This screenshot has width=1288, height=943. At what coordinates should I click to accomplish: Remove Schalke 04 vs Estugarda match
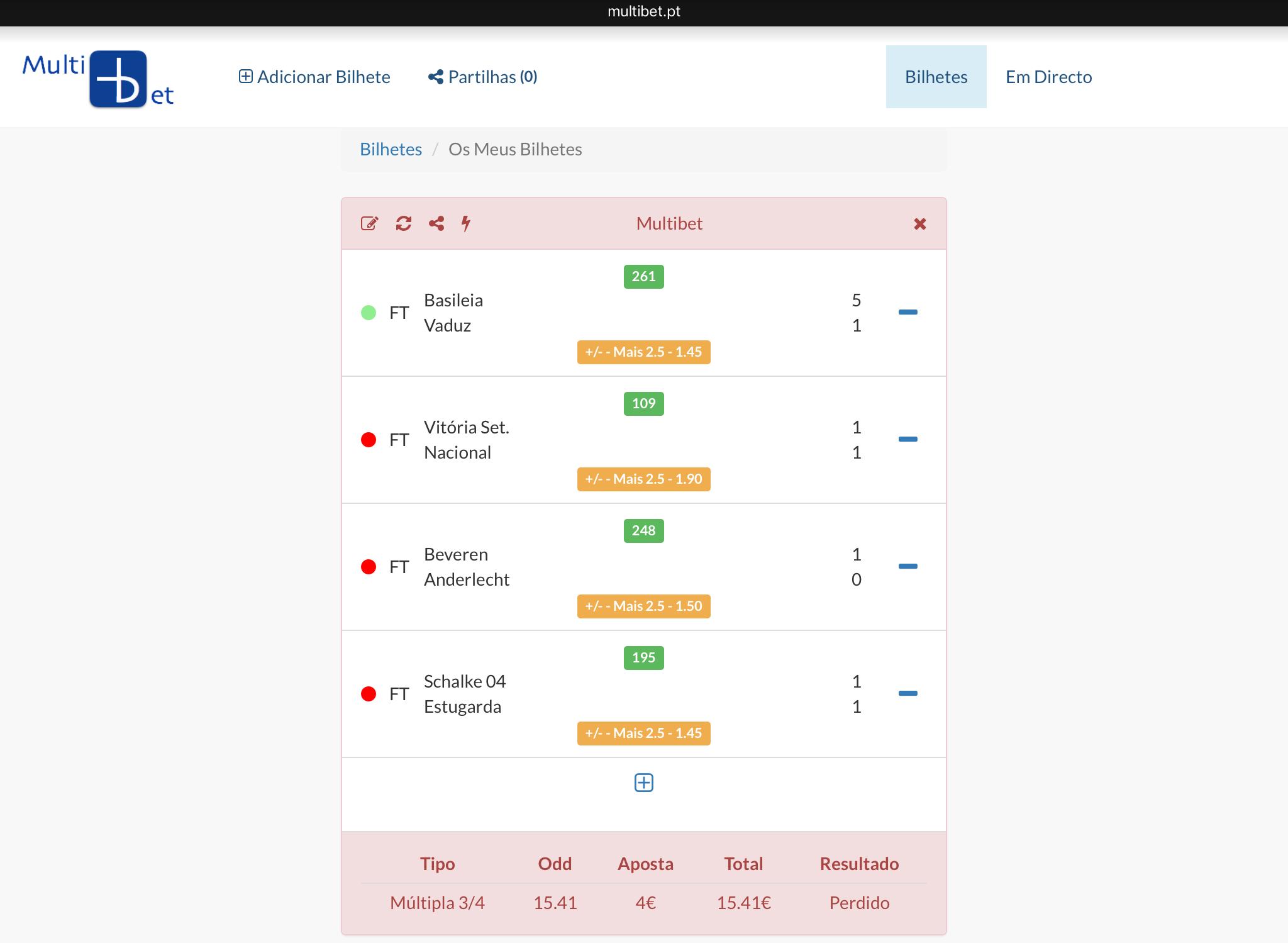coord(908,693)
